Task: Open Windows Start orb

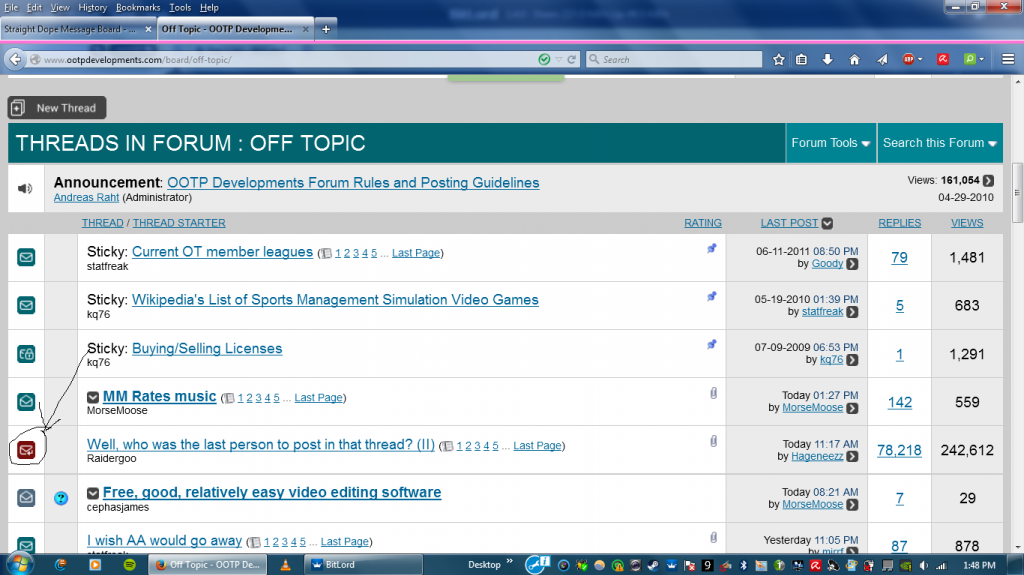Action: click(18, 564)
